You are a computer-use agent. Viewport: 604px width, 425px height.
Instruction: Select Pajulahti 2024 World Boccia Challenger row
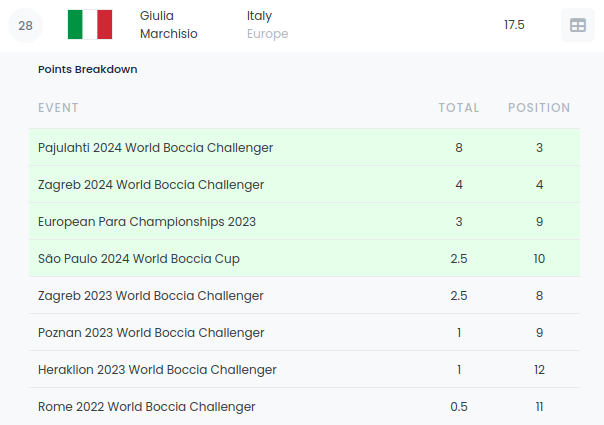(155, 148)
